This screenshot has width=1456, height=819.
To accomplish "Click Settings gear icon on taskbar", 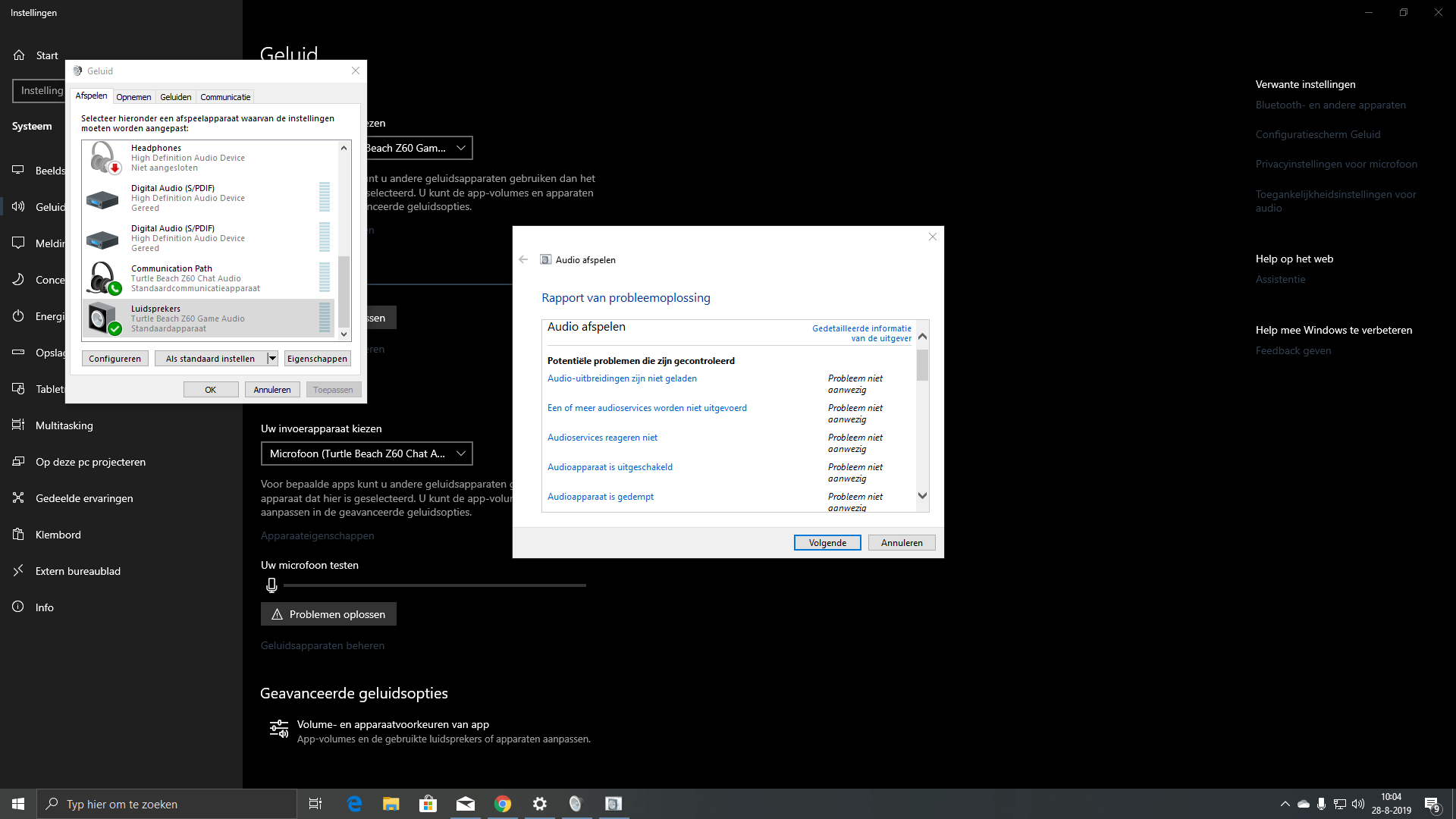I will point(540,804).
